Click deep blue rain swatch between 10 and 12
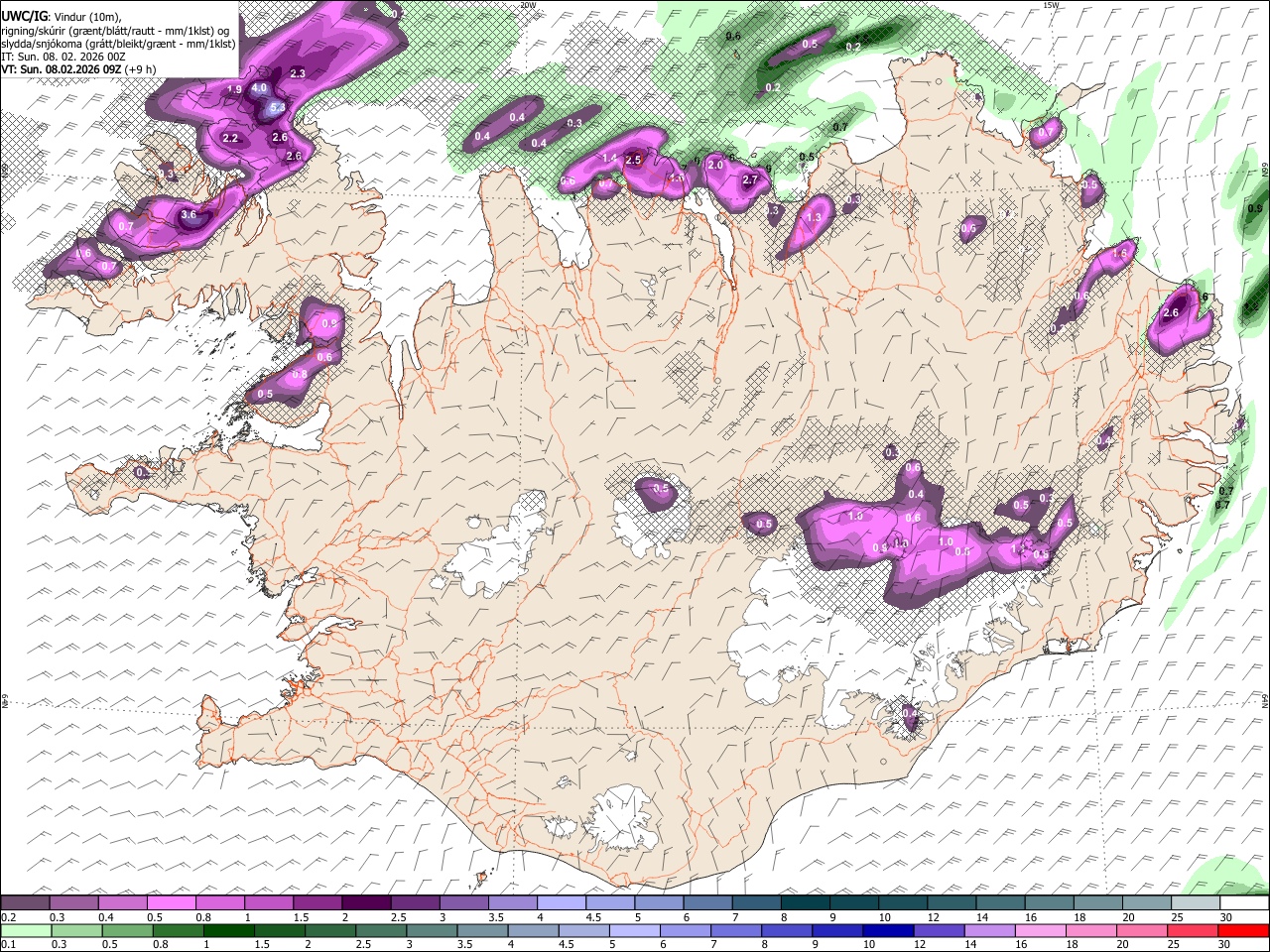The image size is (1270, 952). 889,930
